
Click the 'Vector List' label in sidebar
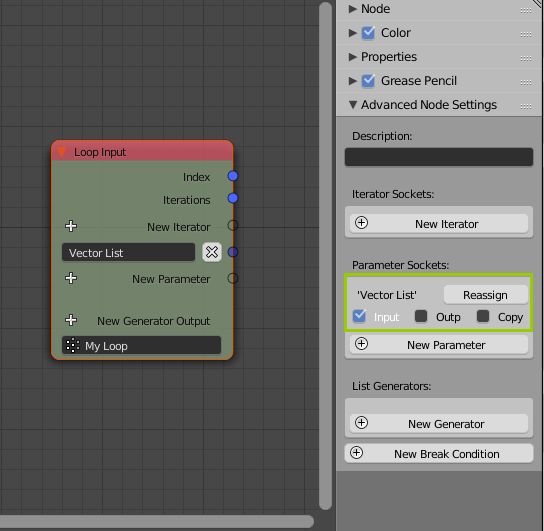tap(387, 295)
